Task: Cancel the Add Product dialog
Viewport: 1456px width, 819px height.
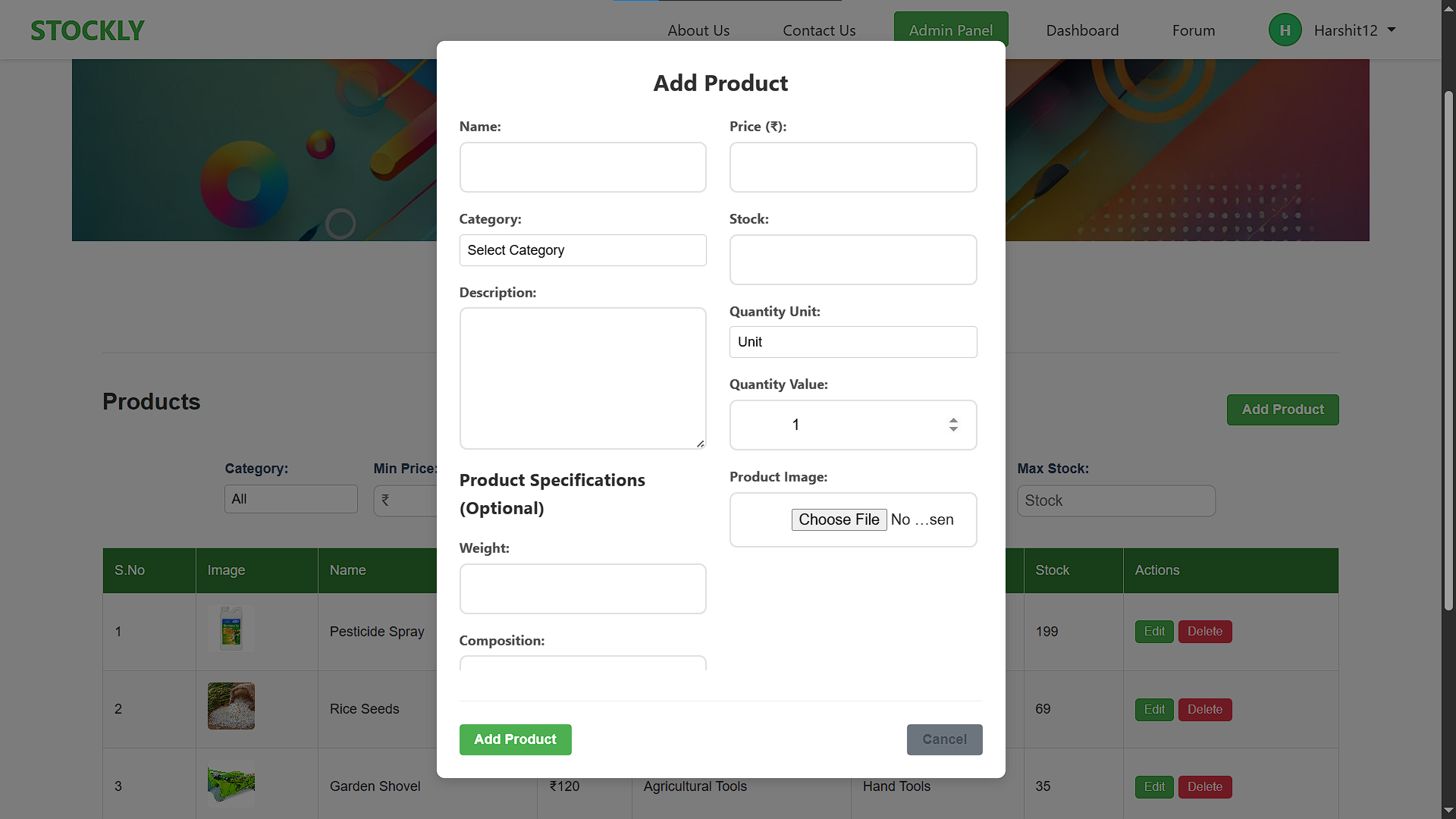Action: (x=944, y=739)
